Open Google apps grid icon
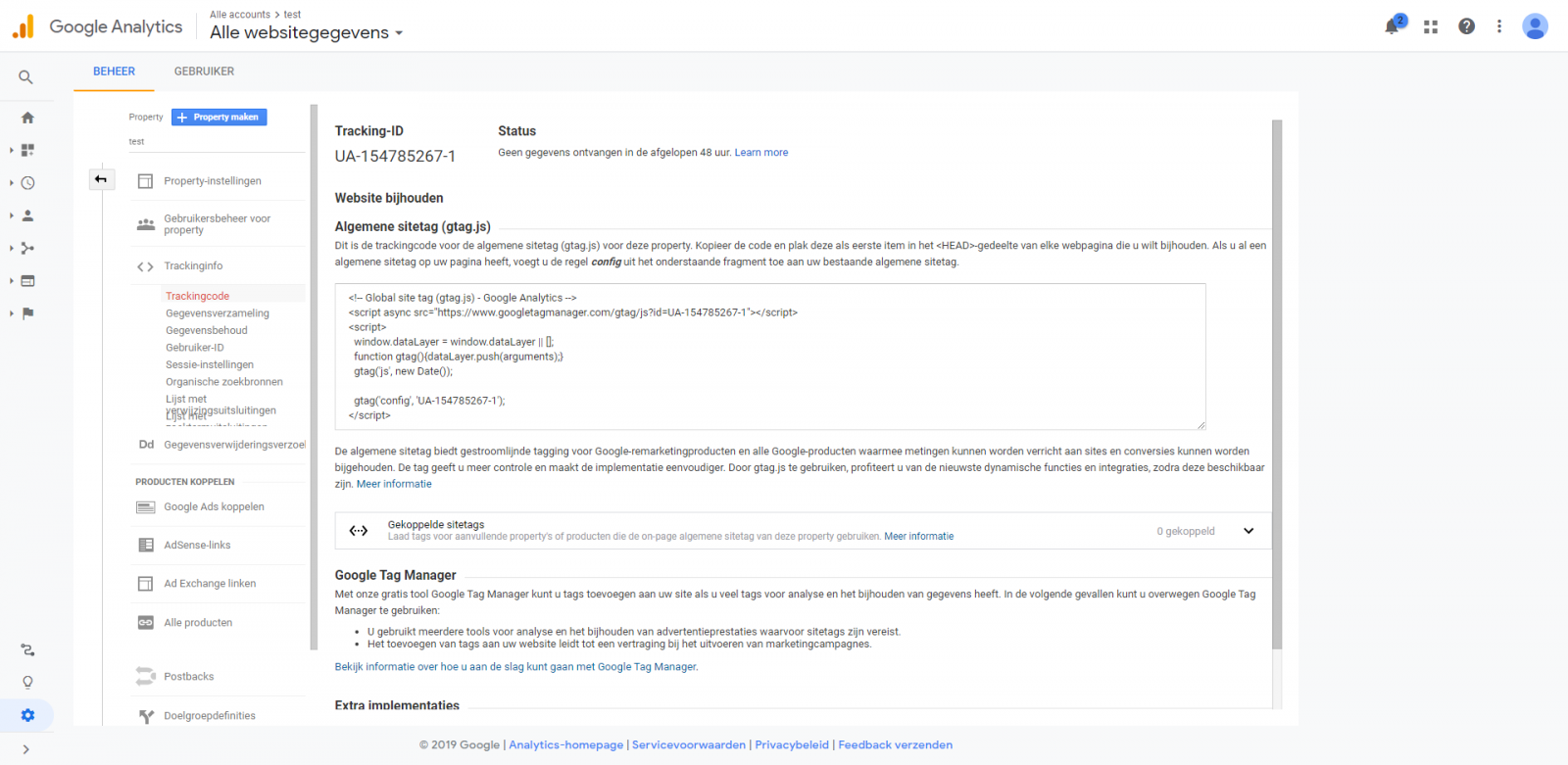The height and width of the screenshot is (765, 1568). pyautogui.click(x=1431, y=26)
